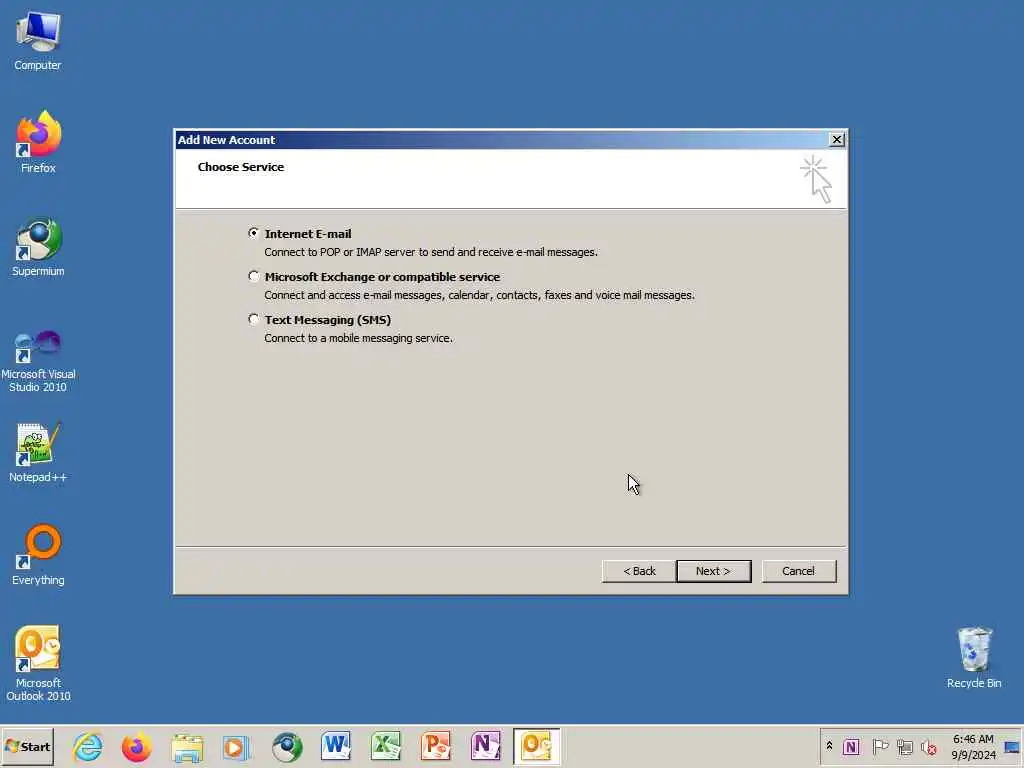
Task: Go back with the < Back button
Action: pyautogui.click(x=639, y=571)
